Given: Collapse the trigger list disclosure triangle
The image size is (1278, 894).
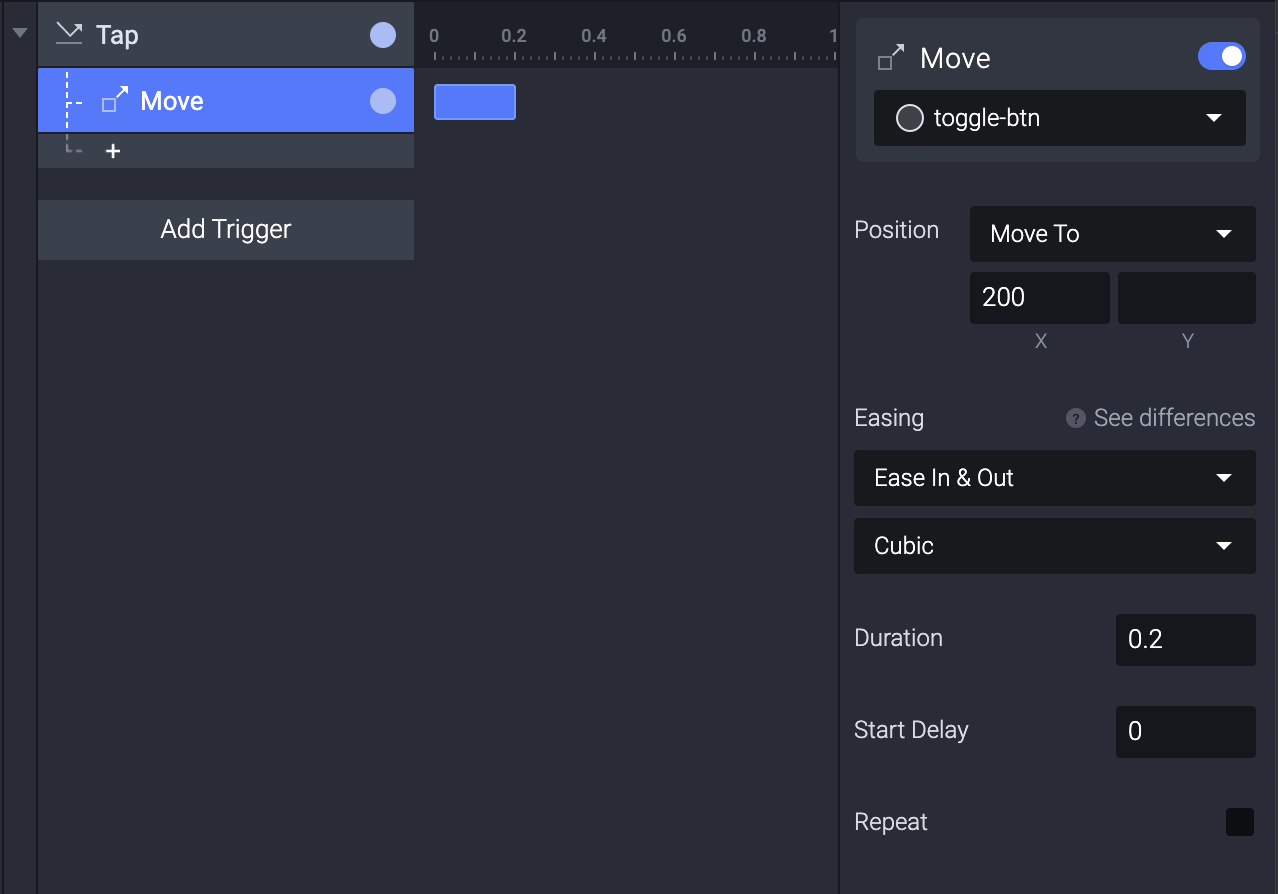Looking at the screenshot, I should click(19, 33).
